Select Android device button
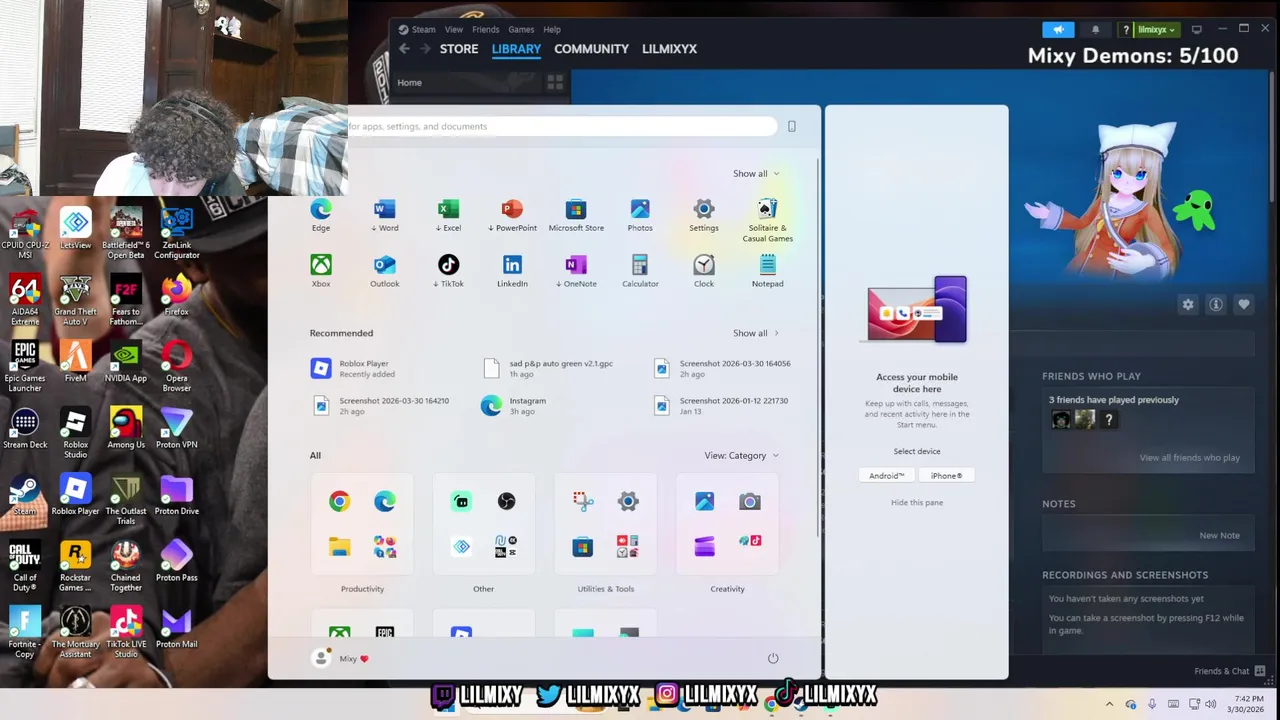The height and width of the screenshot is (720, 1280). [x=886, y=476]
